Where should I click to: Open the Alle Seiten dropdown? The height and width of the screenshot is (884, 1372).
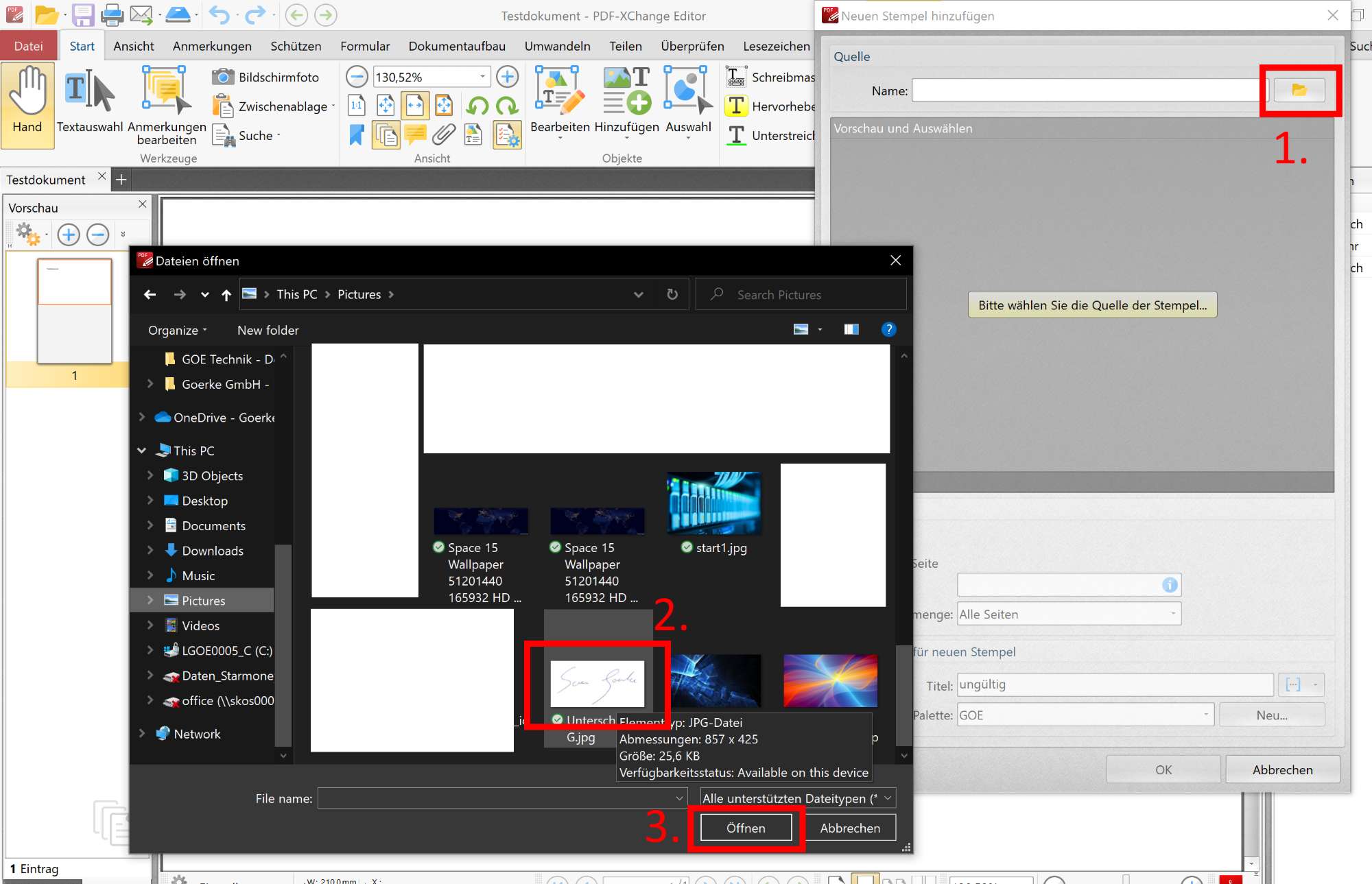click(1069, 614)
